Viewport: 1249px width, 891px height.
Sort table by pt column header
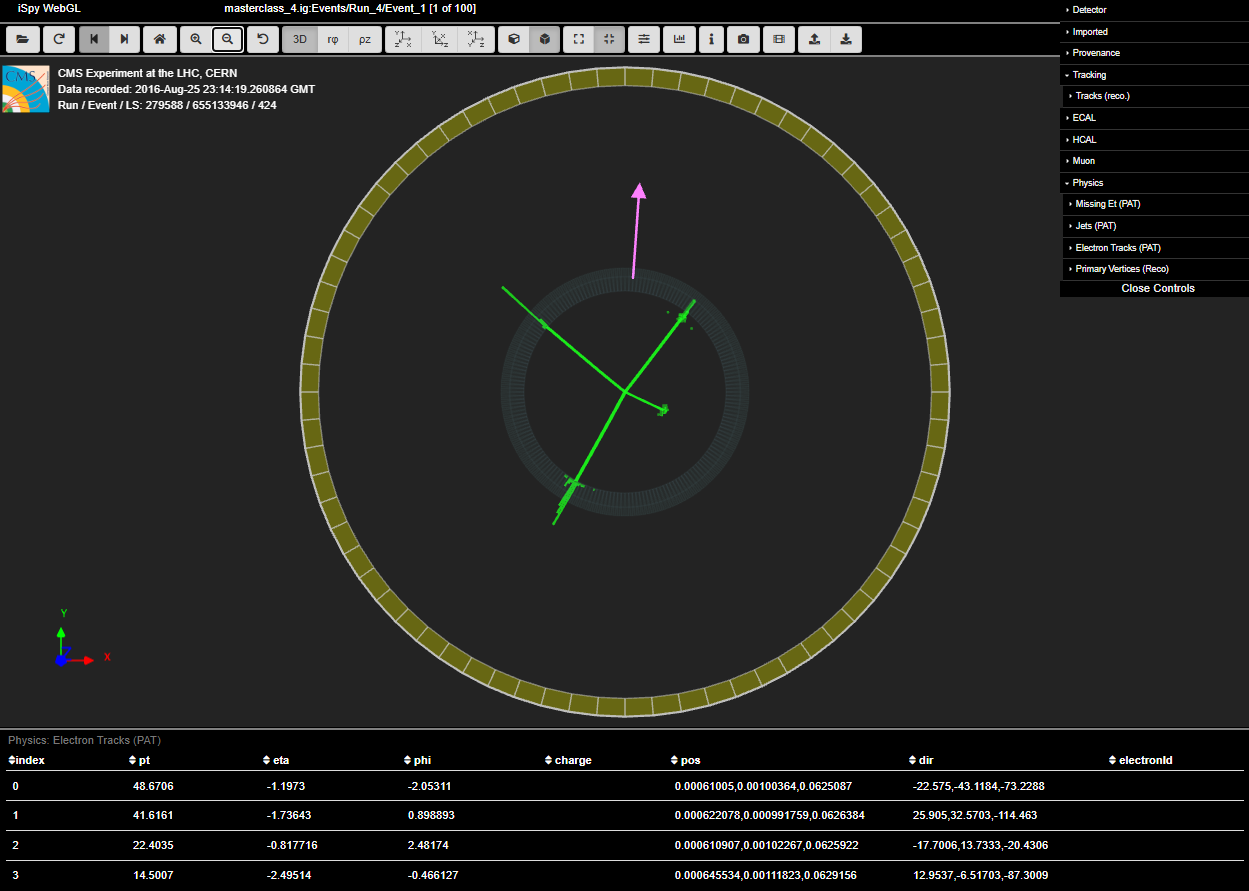tap(144, 760)
